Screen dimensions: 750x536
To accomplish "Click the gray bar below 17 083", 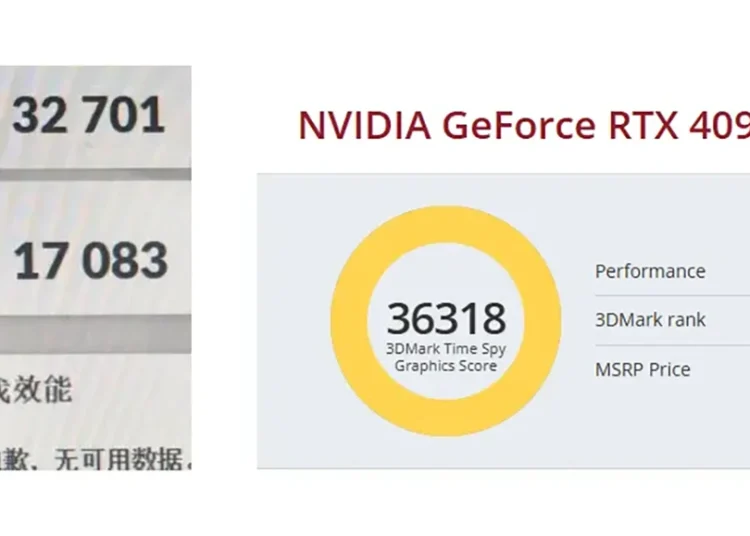I will [x=96, y=334].
